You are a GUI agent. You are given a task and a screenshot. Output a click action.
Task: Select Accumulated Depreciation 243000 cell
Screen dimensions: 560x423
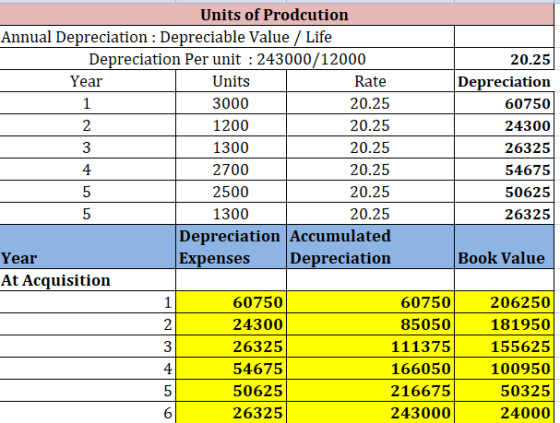pos(370,412)
